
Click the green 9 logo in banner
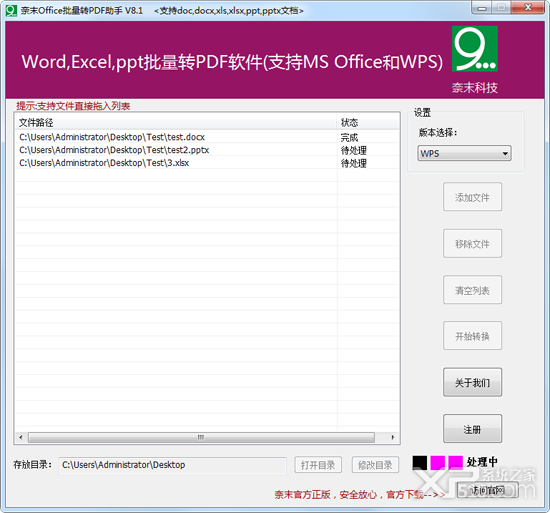tap(475, 49)
